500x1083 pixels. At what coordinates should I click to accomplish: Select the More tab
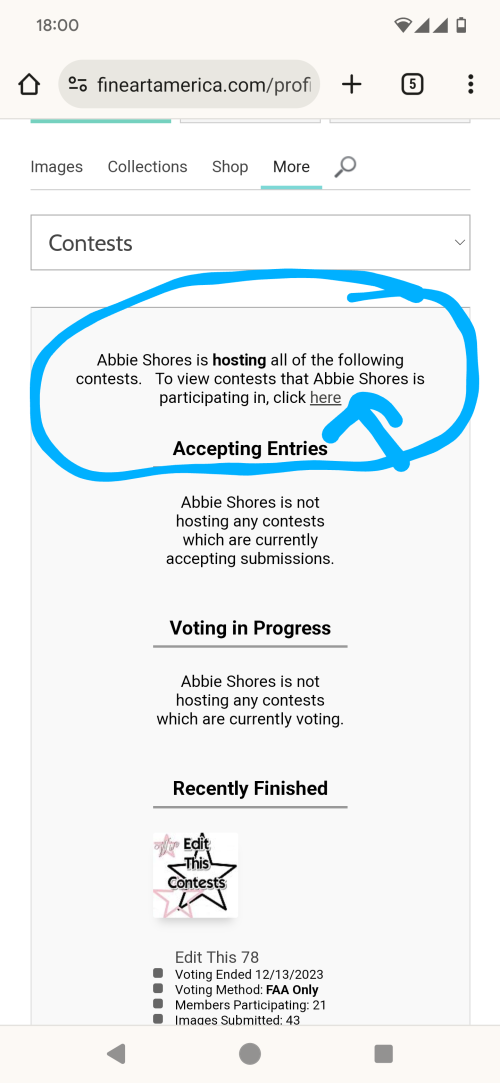pos(291,166)
